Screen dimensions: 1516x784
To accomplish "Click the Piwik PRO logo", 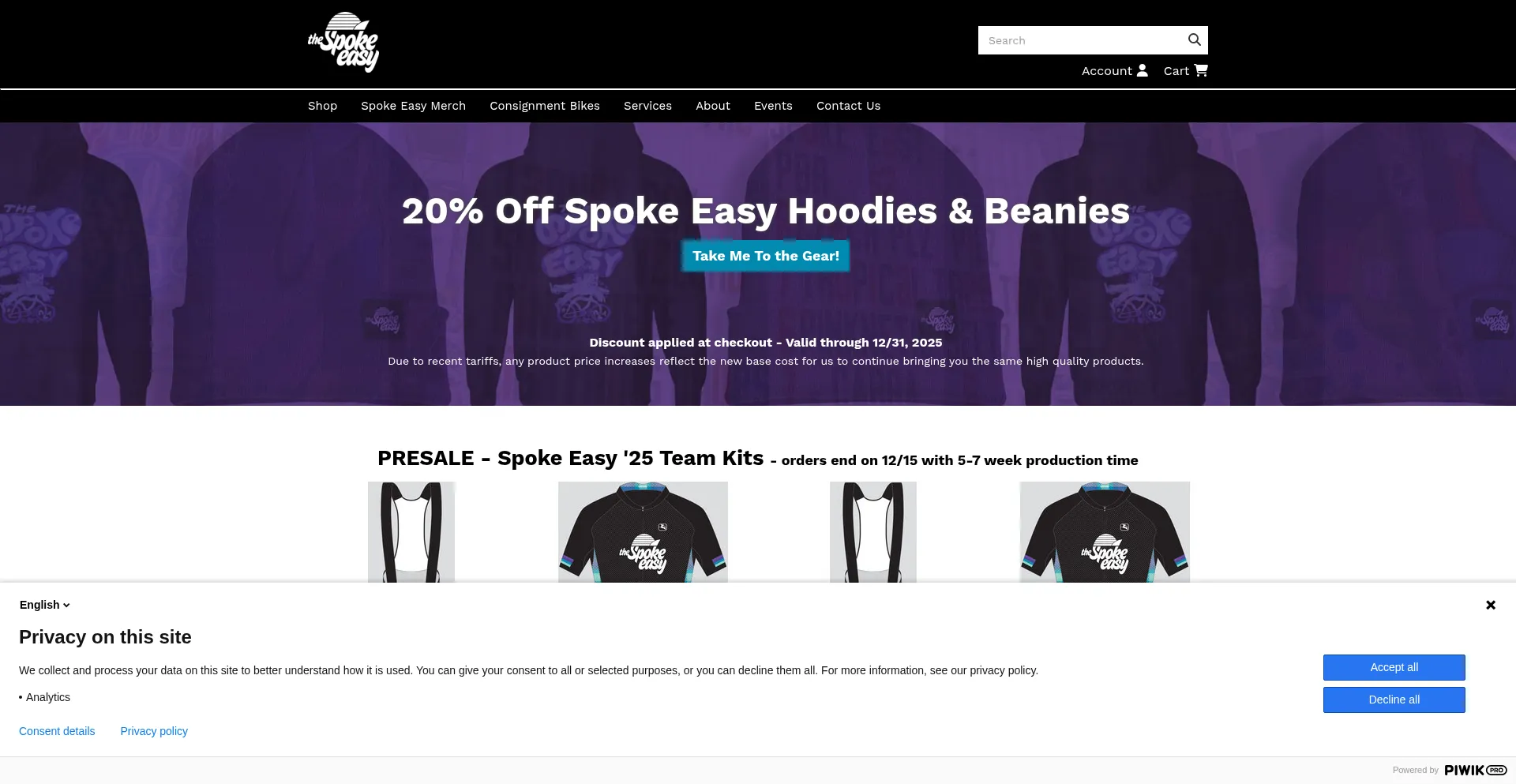I will tap(1476, 770).
